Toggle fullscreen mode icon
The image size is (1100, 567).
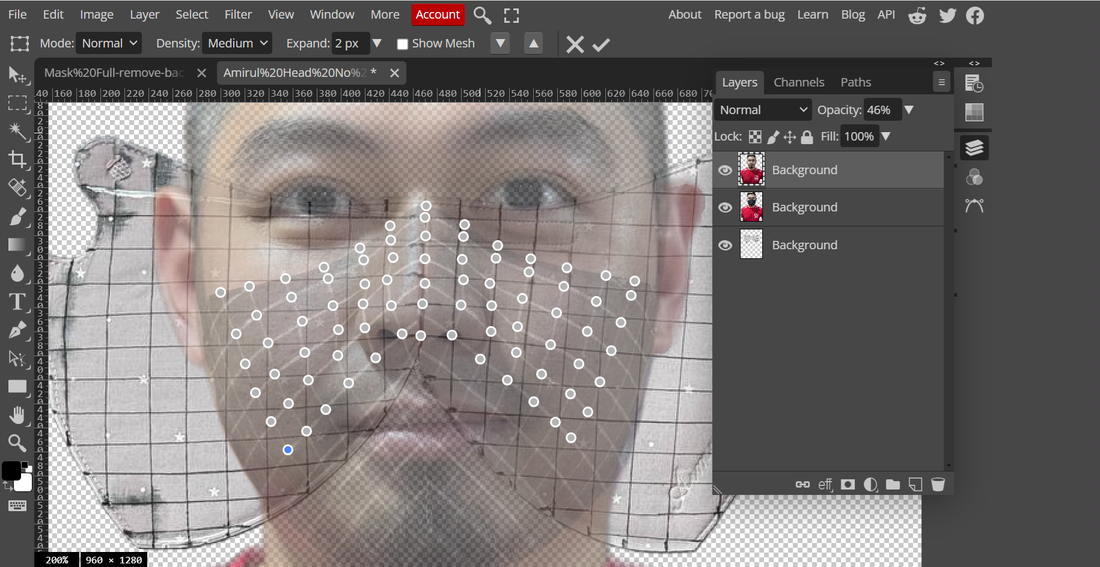(x=511, y=15)
